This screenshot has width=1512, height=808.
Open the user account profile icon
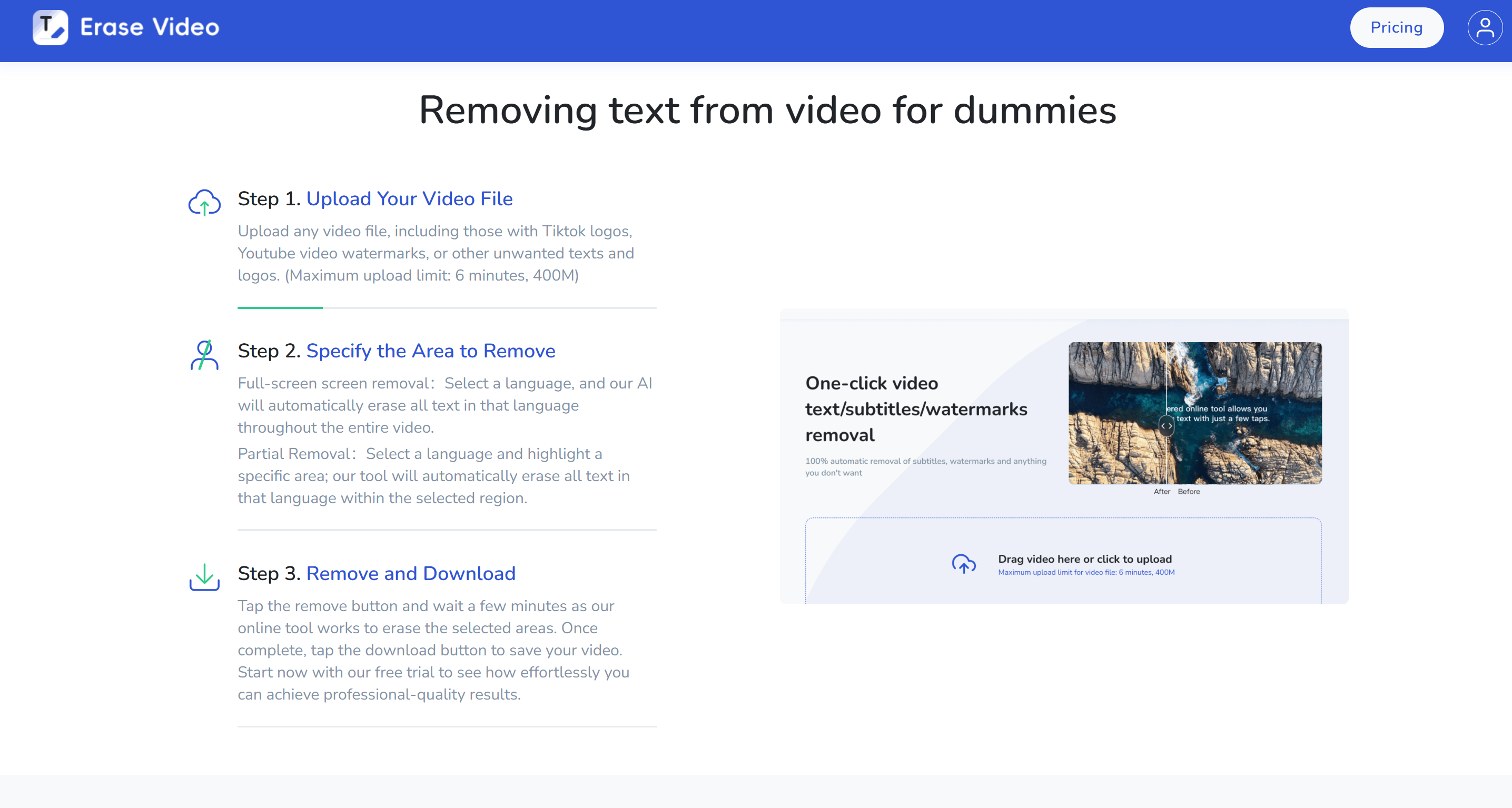tap(1485, 27)
